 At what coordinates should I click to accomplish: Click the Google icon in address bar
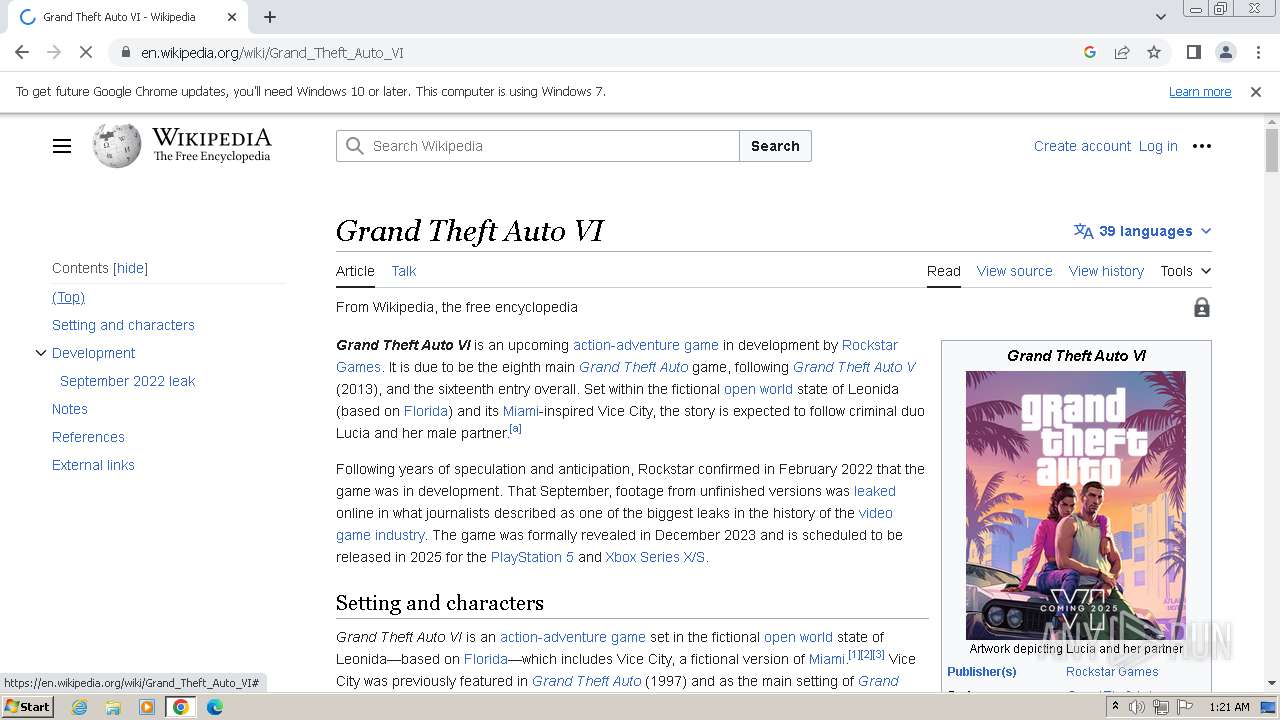(1090, 52)
